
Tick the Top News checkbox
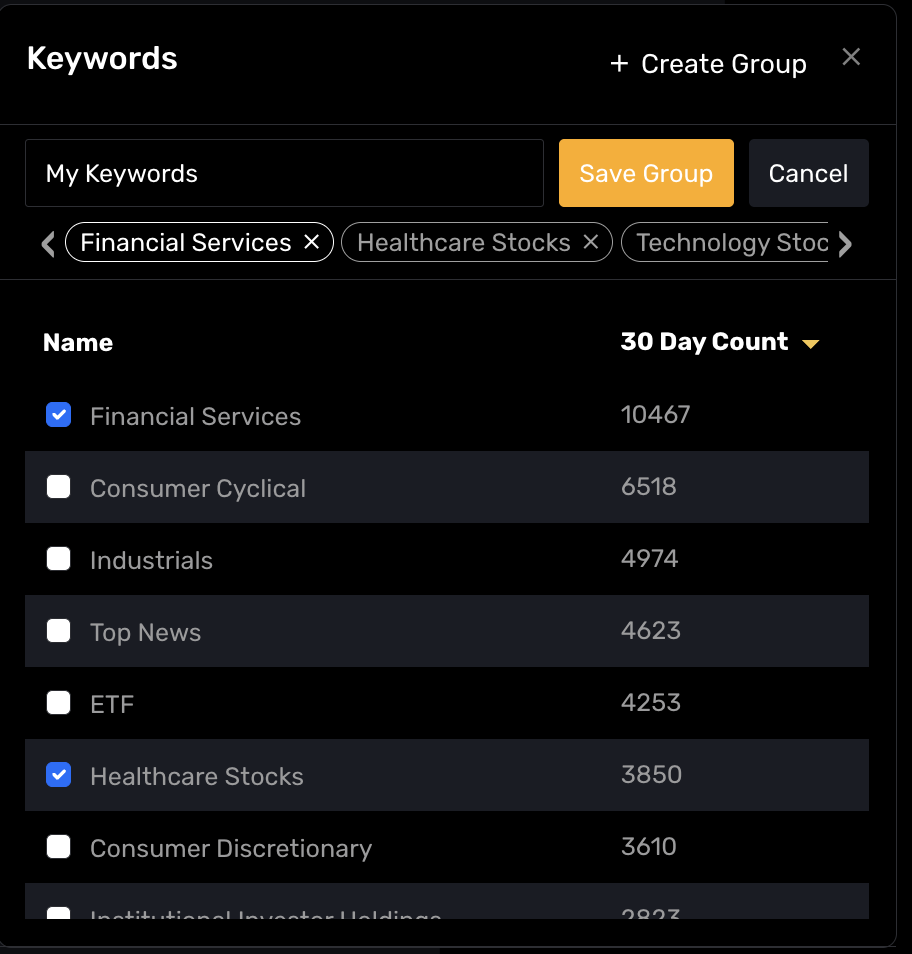pyautogui.click(x=59, y=631)
